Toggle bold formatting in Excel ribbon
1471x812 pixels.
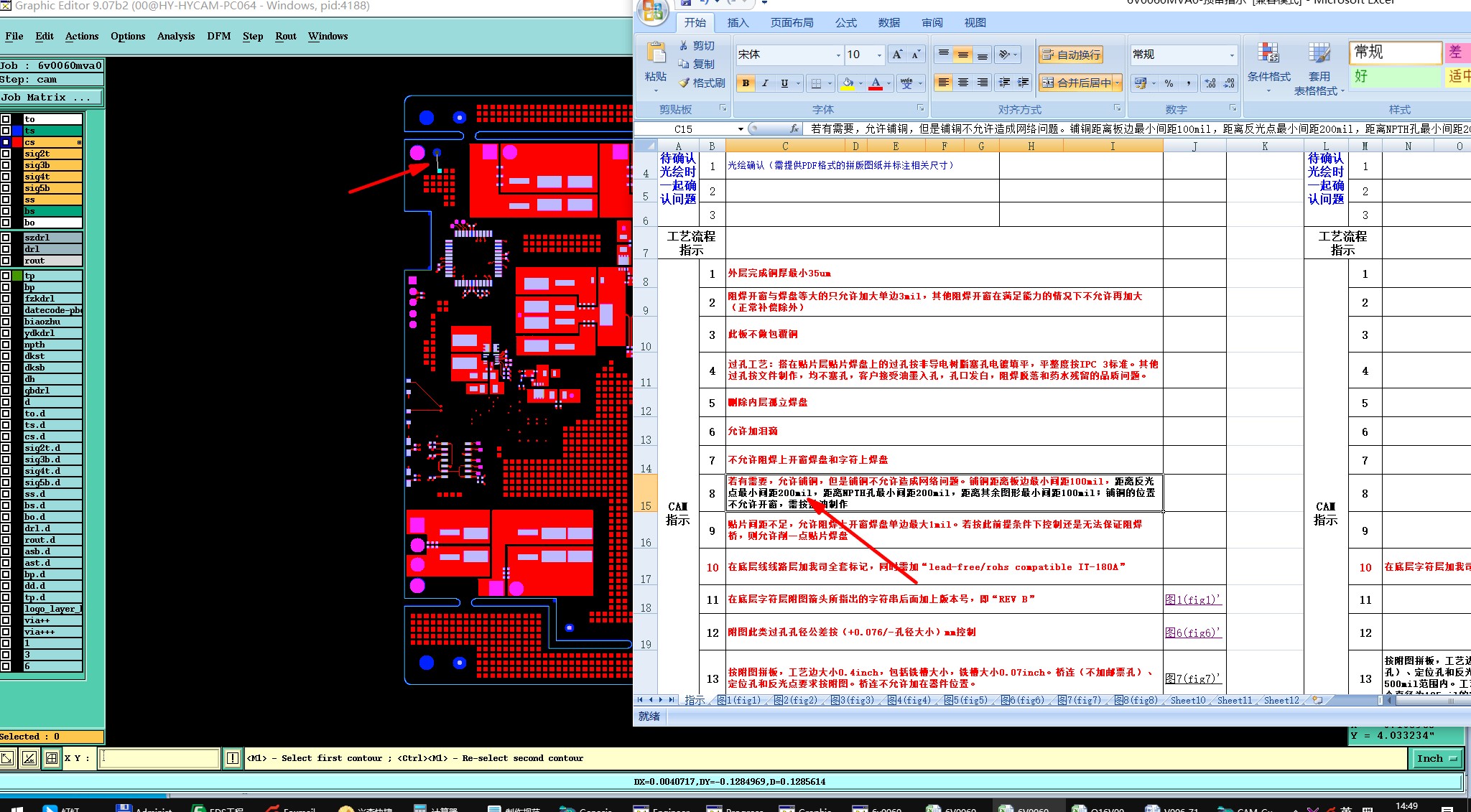point(746,83)
